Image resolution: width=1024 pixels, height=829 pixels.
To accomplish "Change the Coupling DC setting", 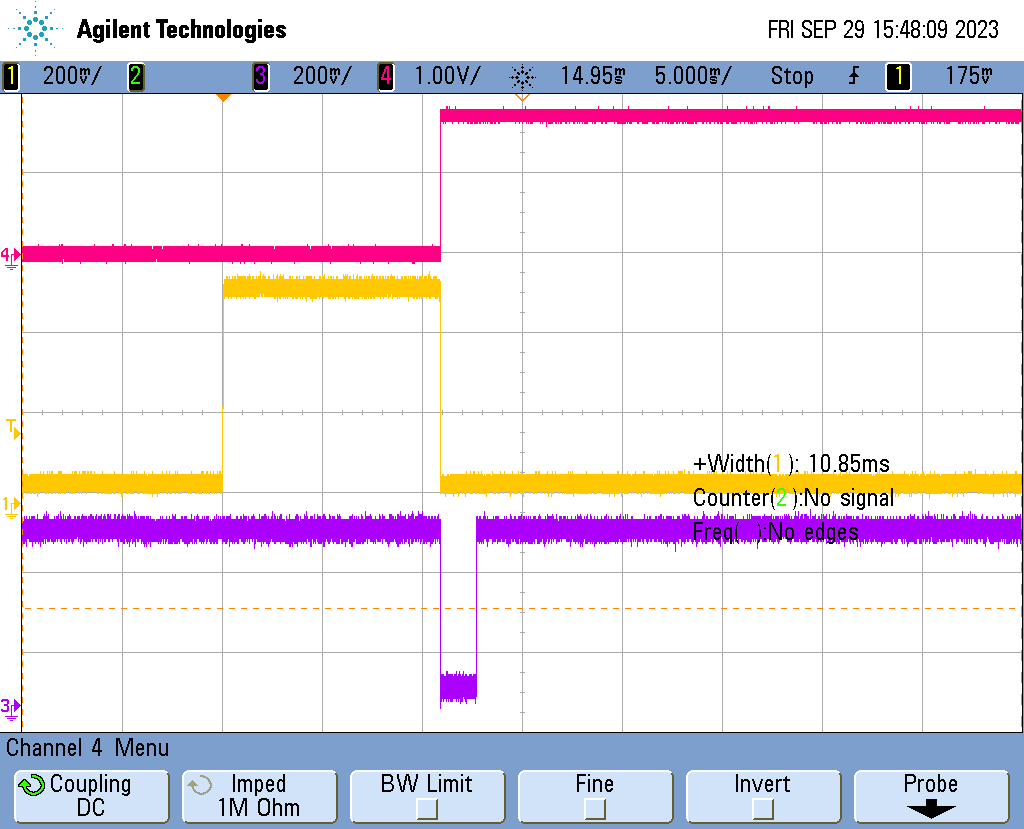I will [90, 796].
